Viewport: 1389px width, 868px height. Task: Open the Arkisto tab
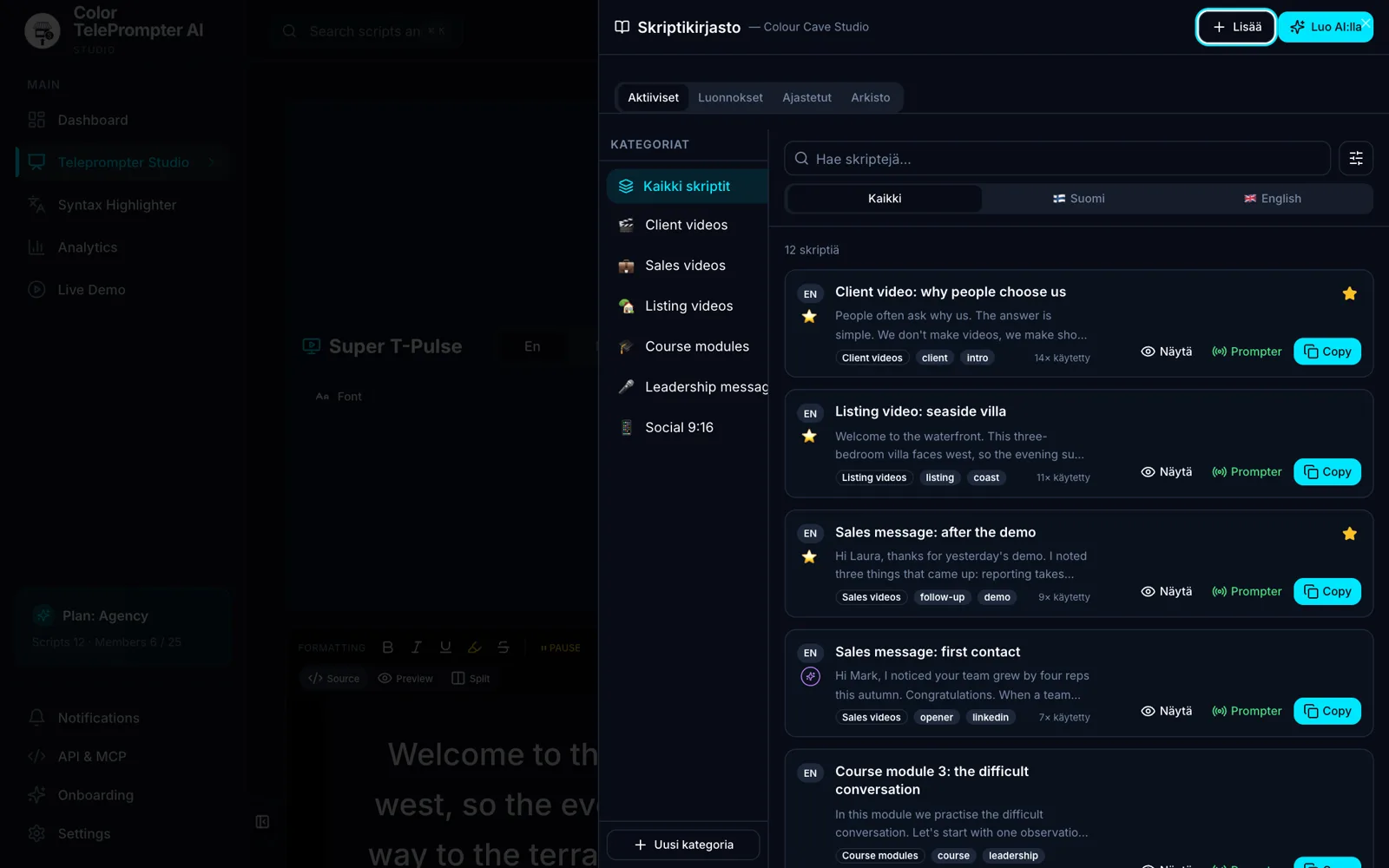coord(870,97)
